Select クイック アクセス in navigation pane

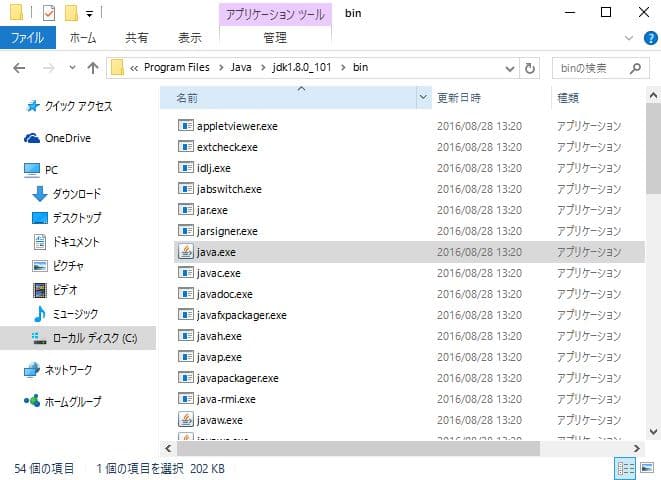[x=78, y=106]
